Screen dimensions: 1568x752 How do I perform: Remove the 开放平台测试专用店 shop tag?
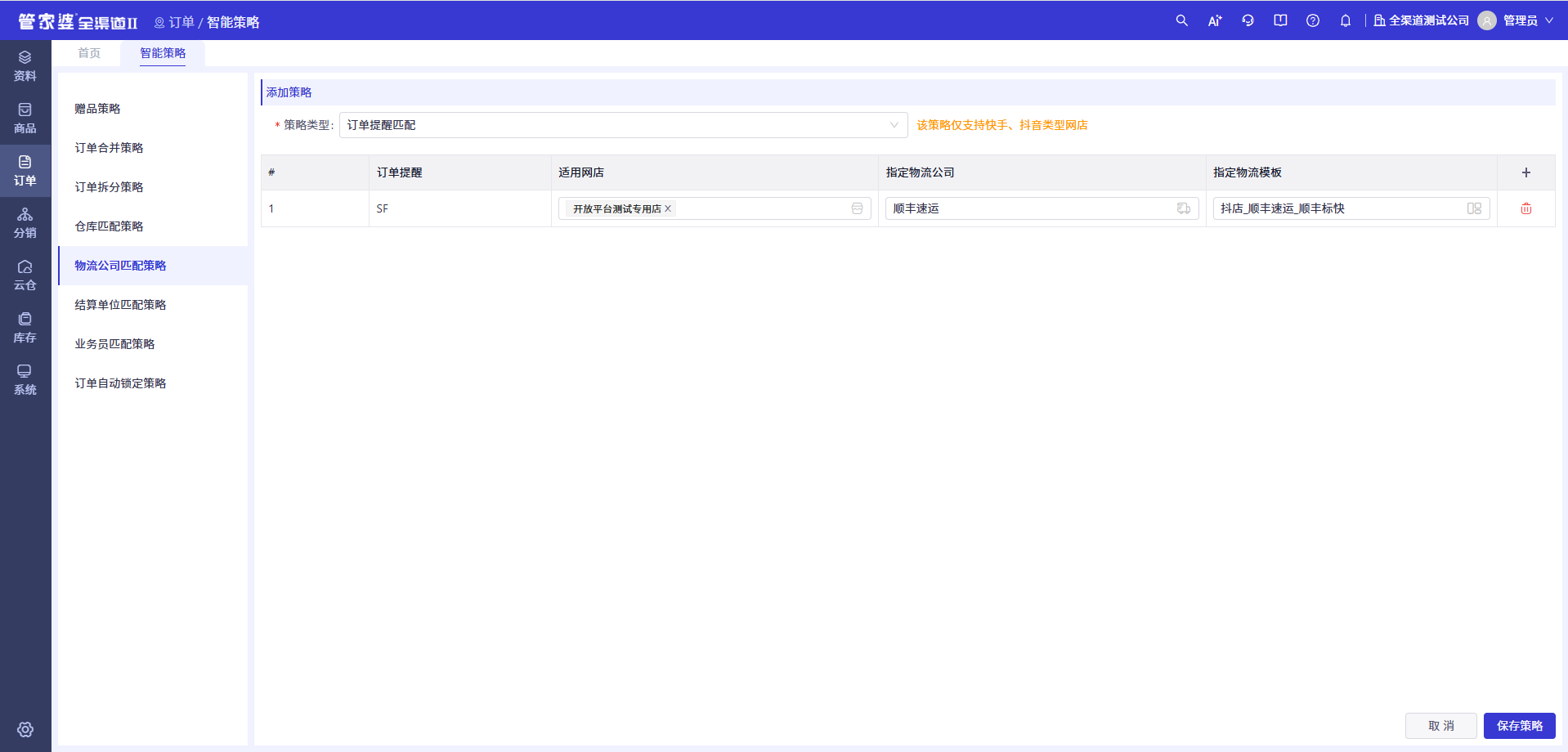[668, 208]
